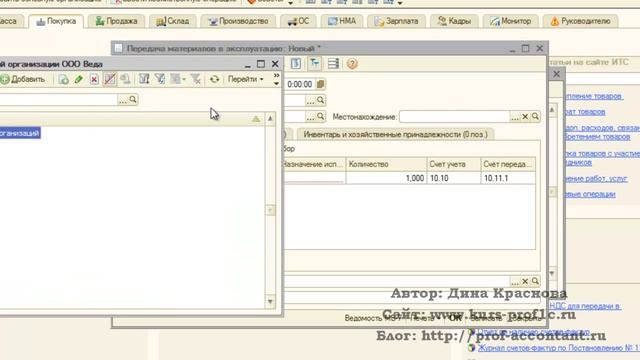Switch to the Продажа tab

[x=116, y=21]
